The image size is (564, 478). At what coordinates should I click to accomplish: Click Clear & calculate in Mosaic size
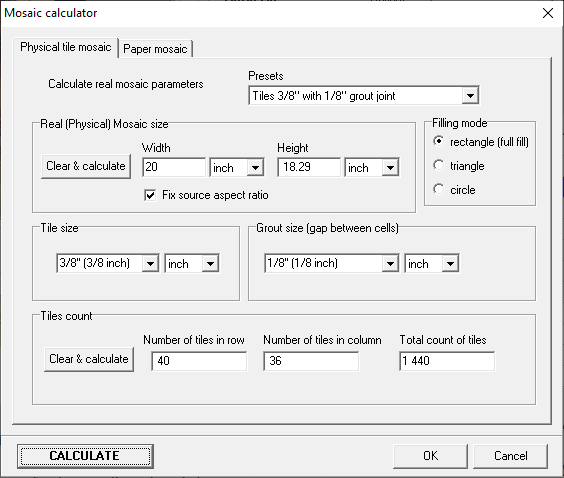pos(86,166)
